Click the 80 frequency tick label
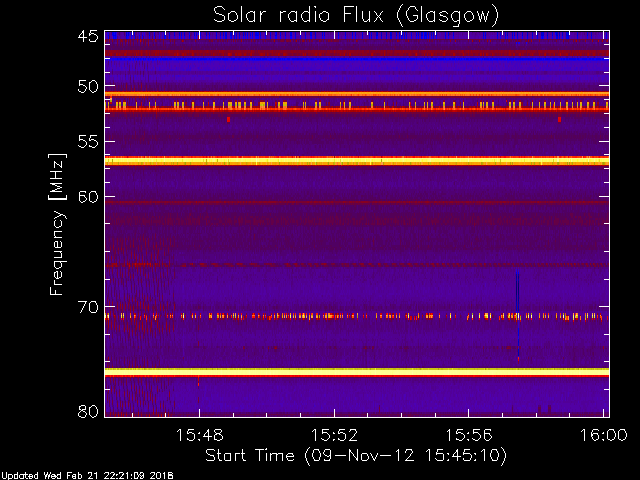The height and width of the screenshot is (480, 640). [88, 411]
